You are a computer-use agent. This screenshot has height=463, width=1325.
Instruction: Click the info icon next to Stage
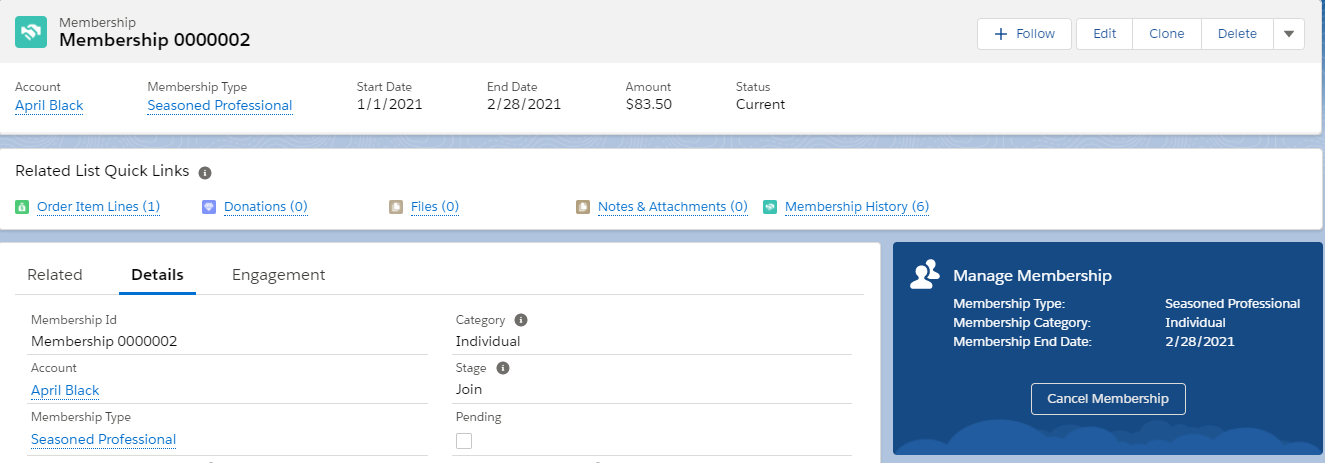click(x=503, y=368)
